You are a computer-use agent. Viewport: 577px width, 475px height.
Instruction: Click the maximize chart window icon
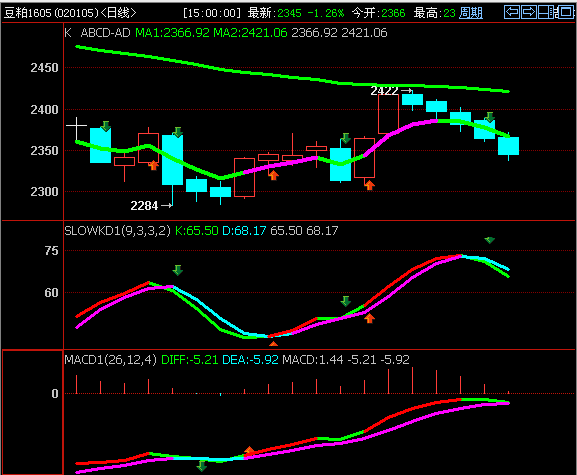coord(566,12)
